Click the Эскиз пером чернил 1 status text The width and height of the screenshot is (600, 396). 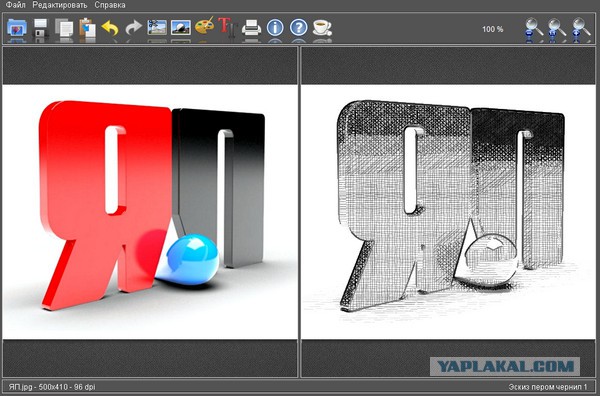(x=548, y=387)
